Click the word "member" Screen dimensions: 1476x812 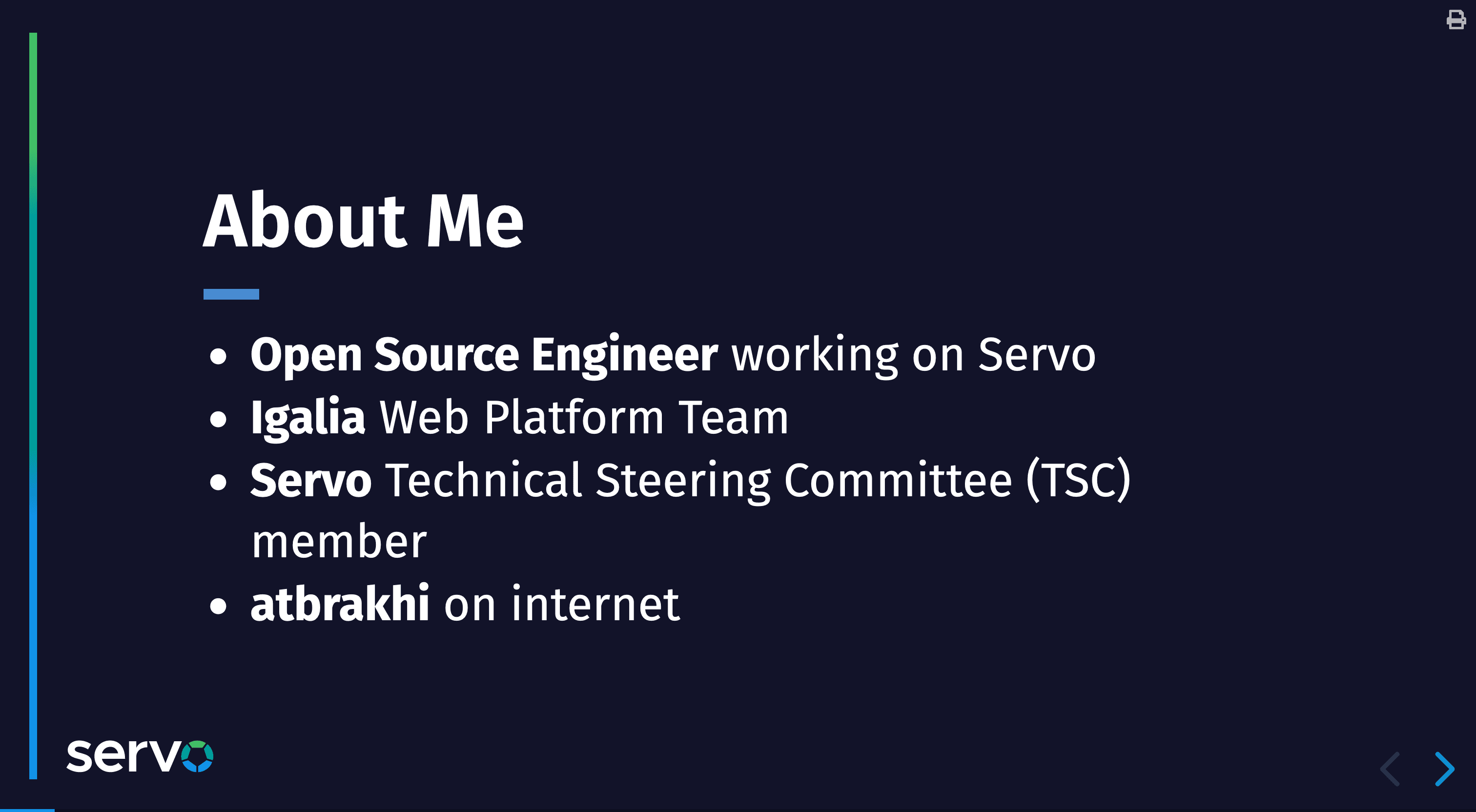pos(339,541)
